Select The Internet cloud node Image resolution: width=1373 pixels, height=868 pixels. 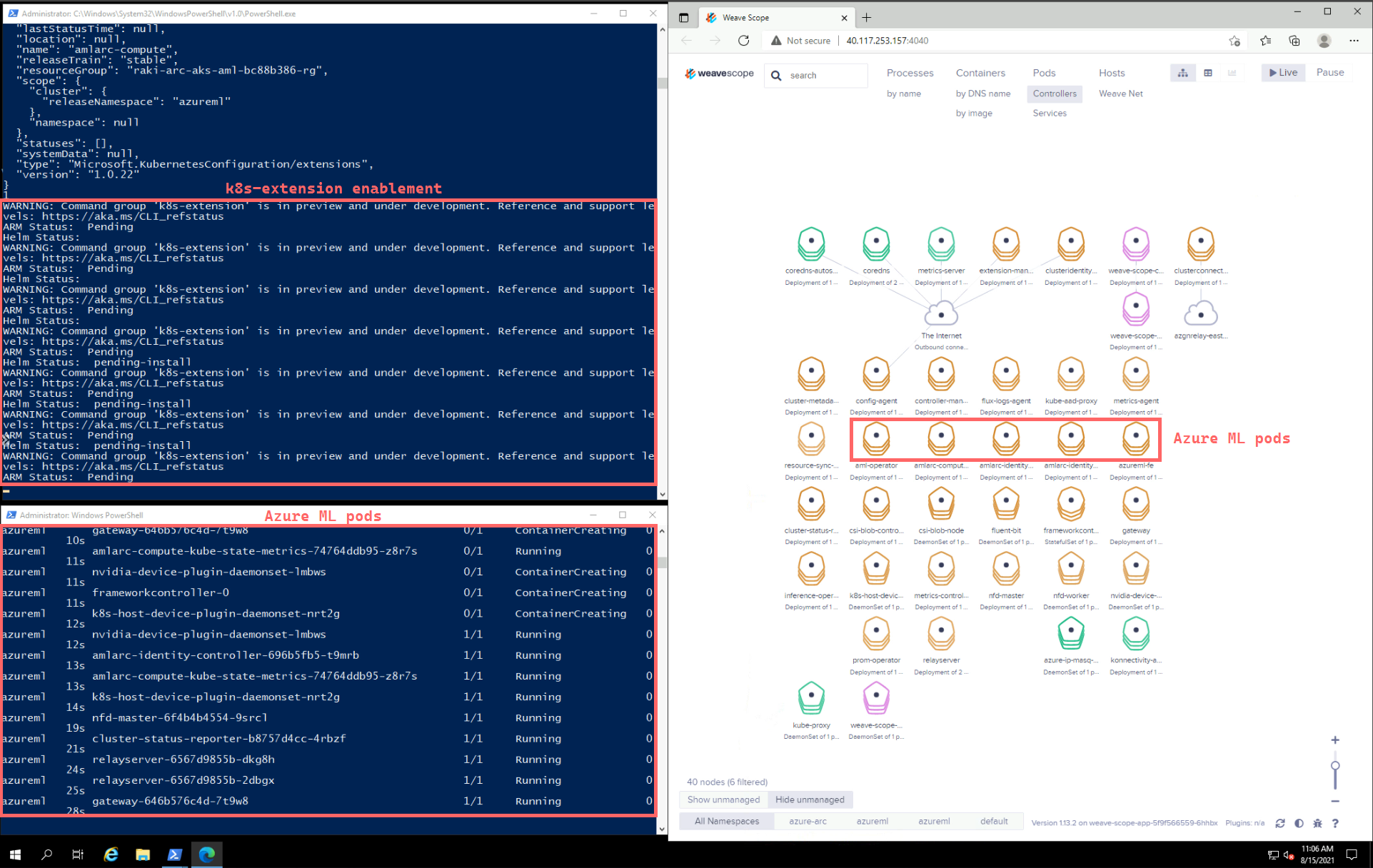(x=941, y=314)
